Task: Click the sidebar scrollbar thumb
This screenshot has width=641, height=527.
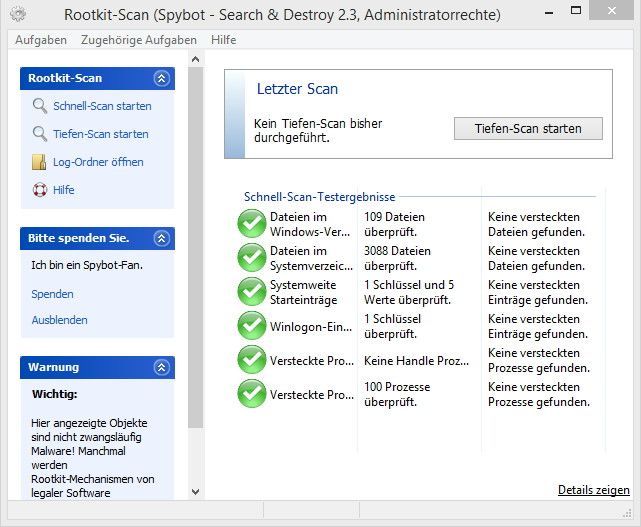Action: pos(195,247)
